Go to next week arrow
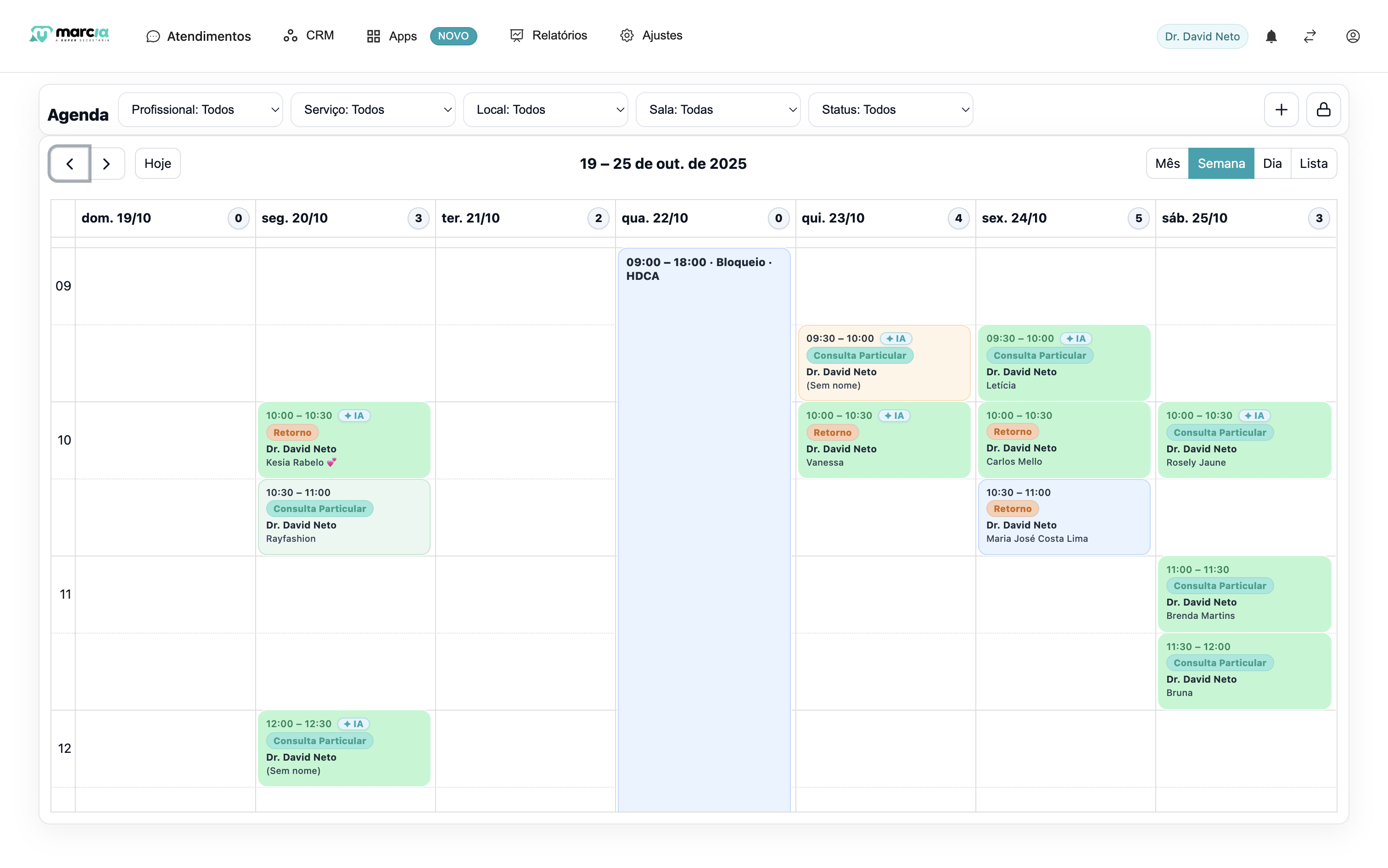 (106, 164)
